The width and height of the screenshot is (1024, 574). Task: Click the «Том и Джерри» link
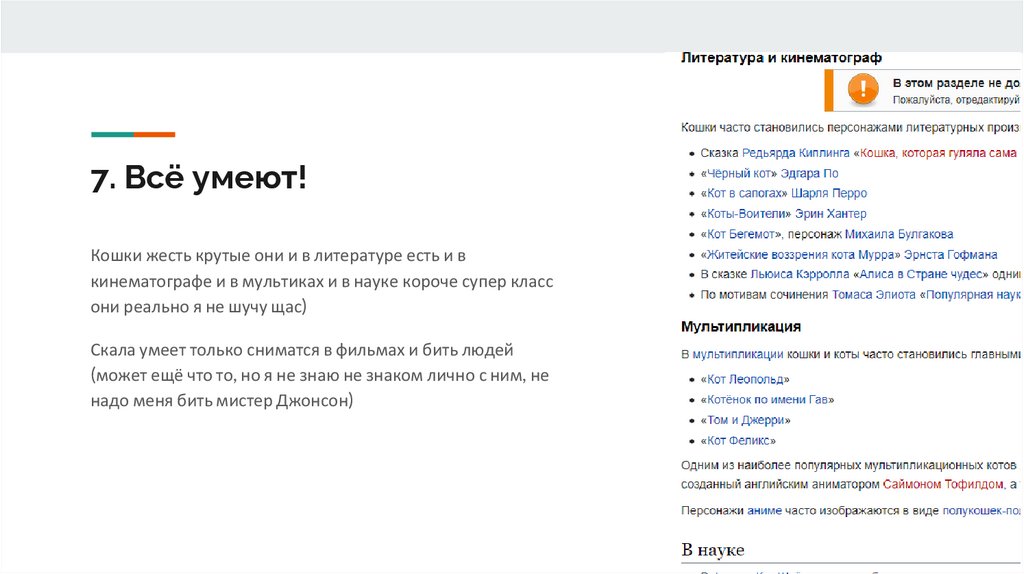pos(743,420)
